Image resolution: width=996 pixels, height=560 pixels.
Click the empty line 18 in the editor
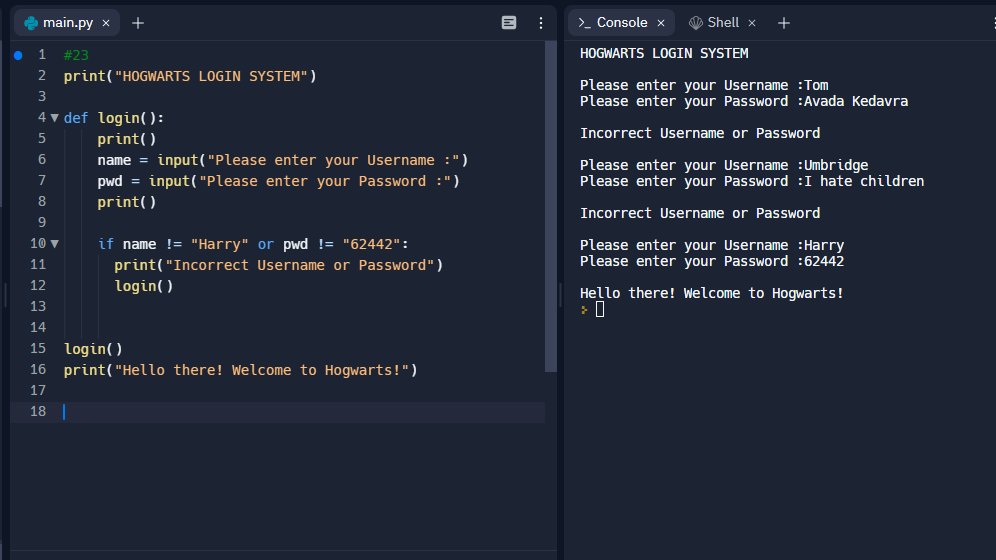point(304,411)
